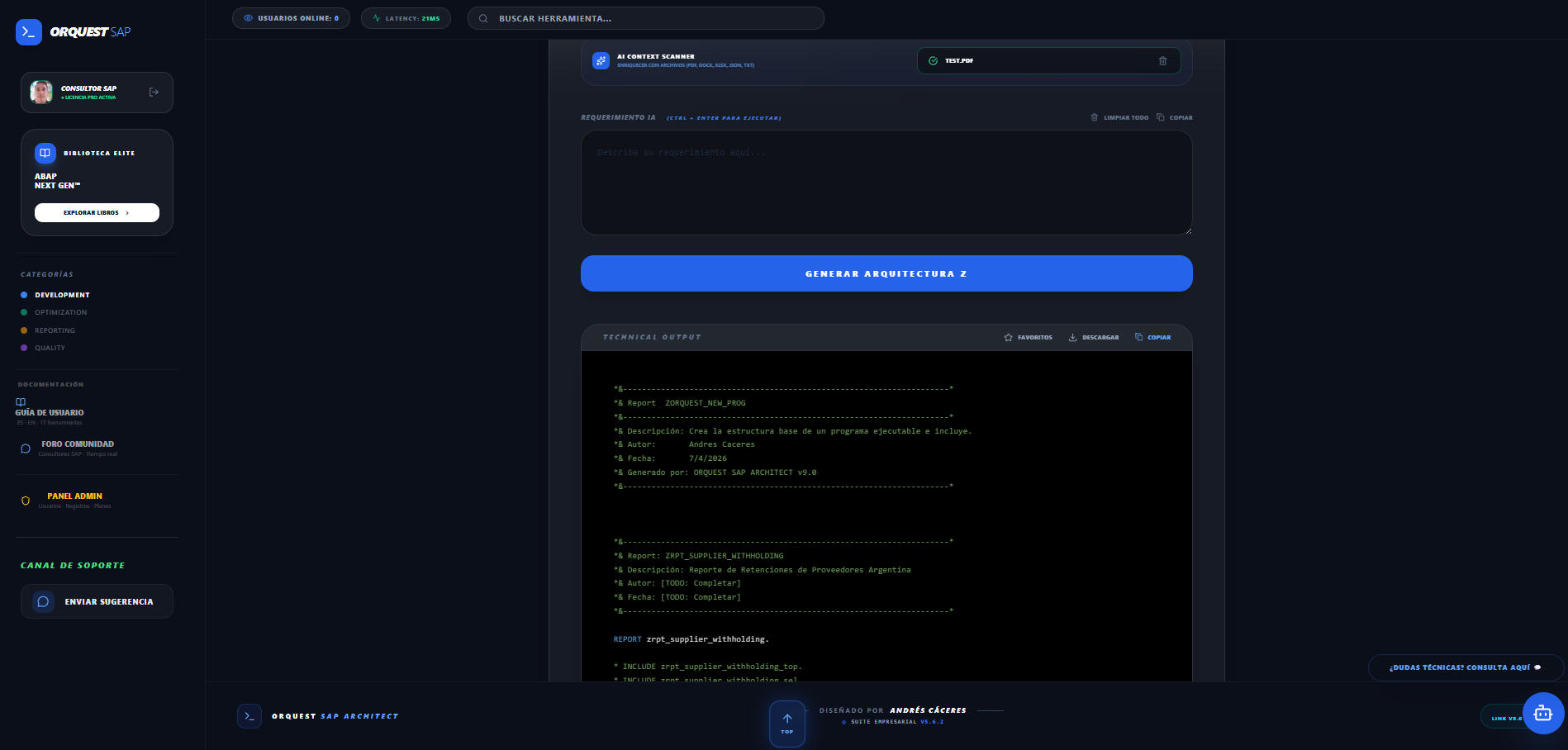This screenshot has width=1568, height=750.
Task: Copy the technical output with the Copiar icon
Action: pyautogui.click(x=1139, y=337)
